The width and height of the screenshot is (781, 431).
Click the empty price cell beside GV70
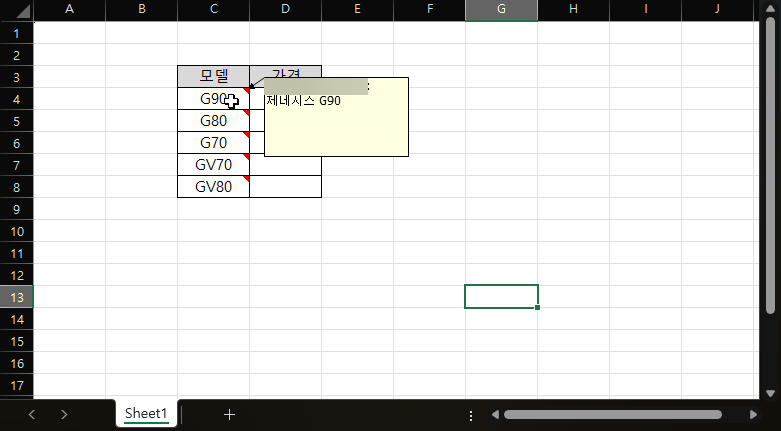coord(285,165)
